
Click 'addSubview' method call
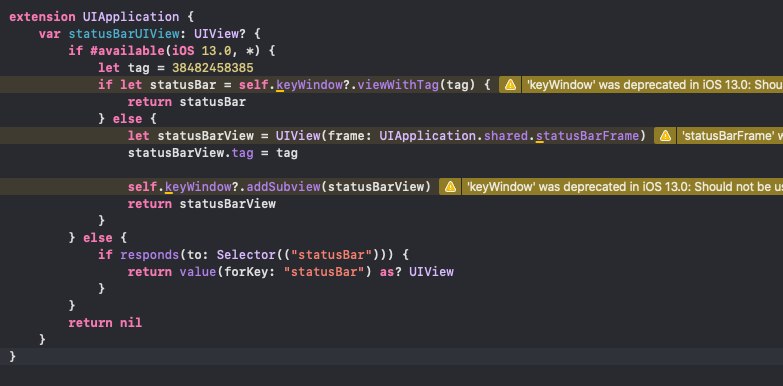283,187
